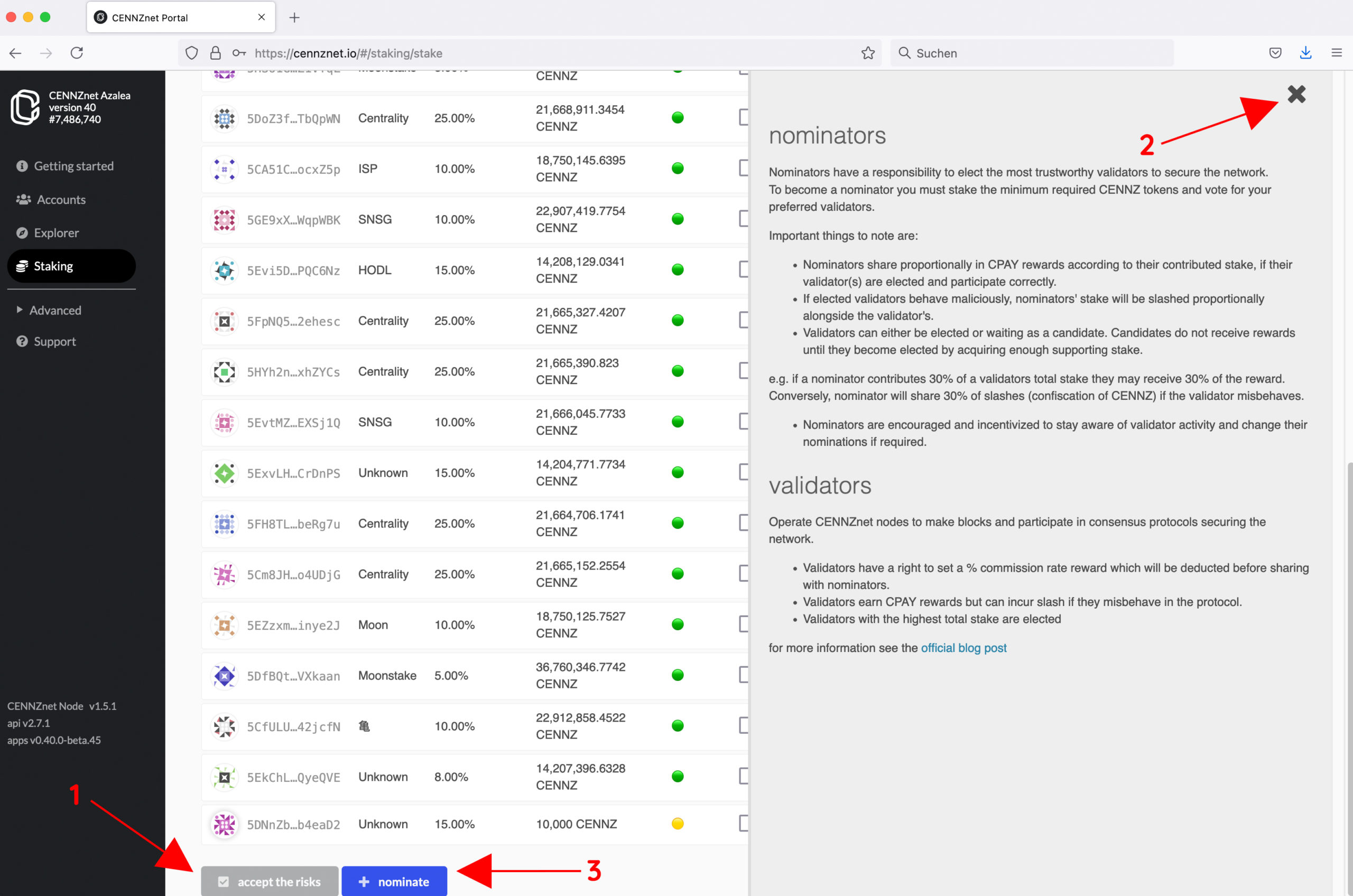Select the Staking menu item
Viewport: 1353px width, 896px height.
point(71,266)
